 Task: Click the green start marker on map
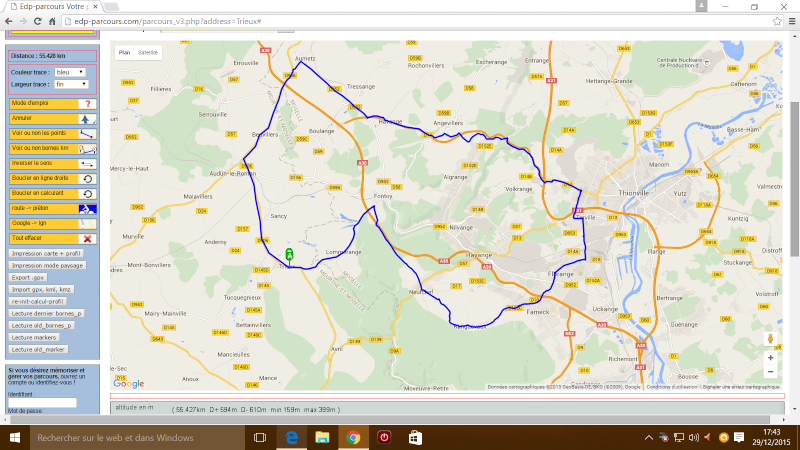click(x=289, y=257)
